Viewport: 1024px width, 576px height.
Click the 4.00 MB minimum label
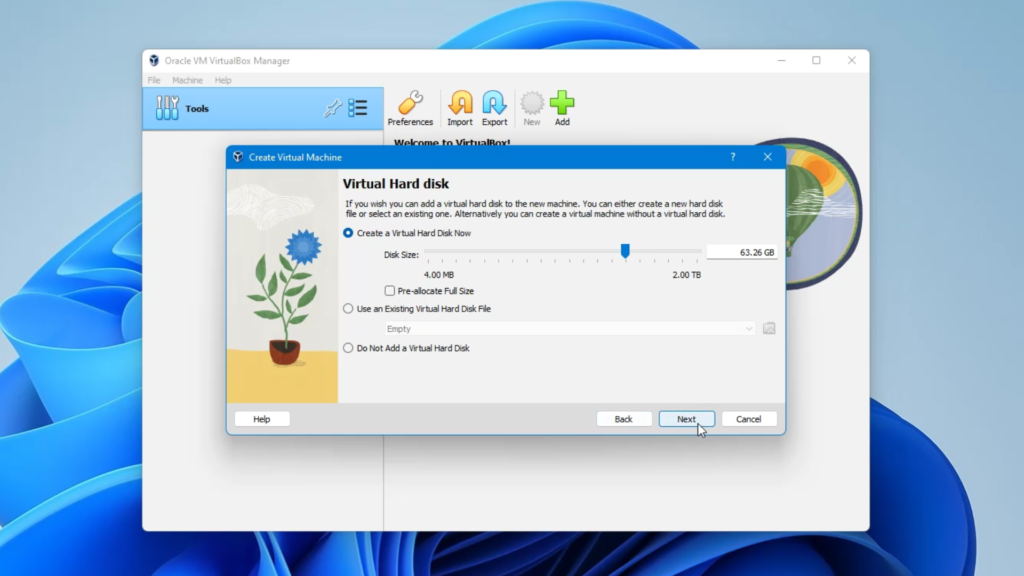click(439, 275)
